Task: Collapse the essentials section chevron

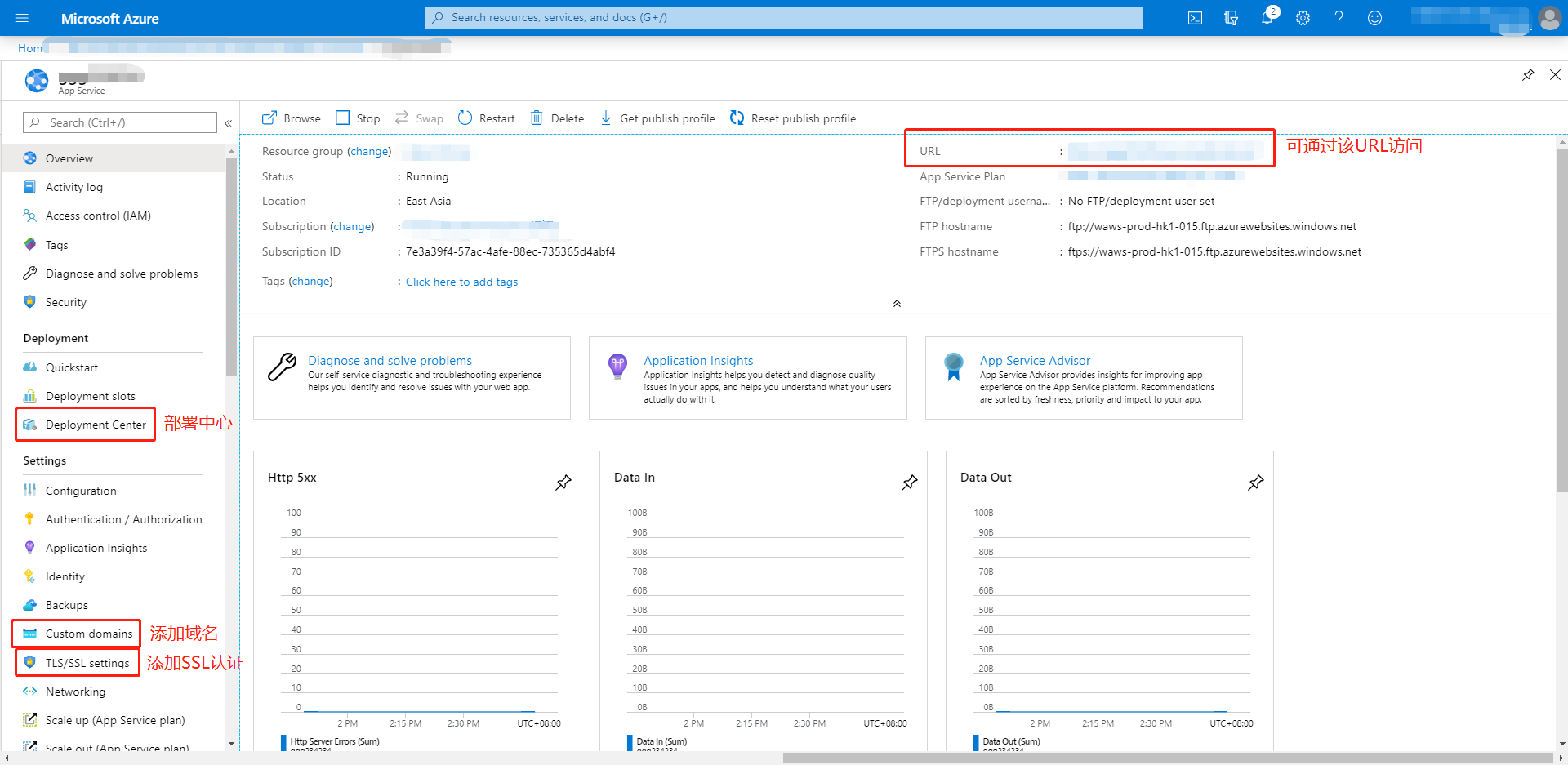Action: point(897,303)
